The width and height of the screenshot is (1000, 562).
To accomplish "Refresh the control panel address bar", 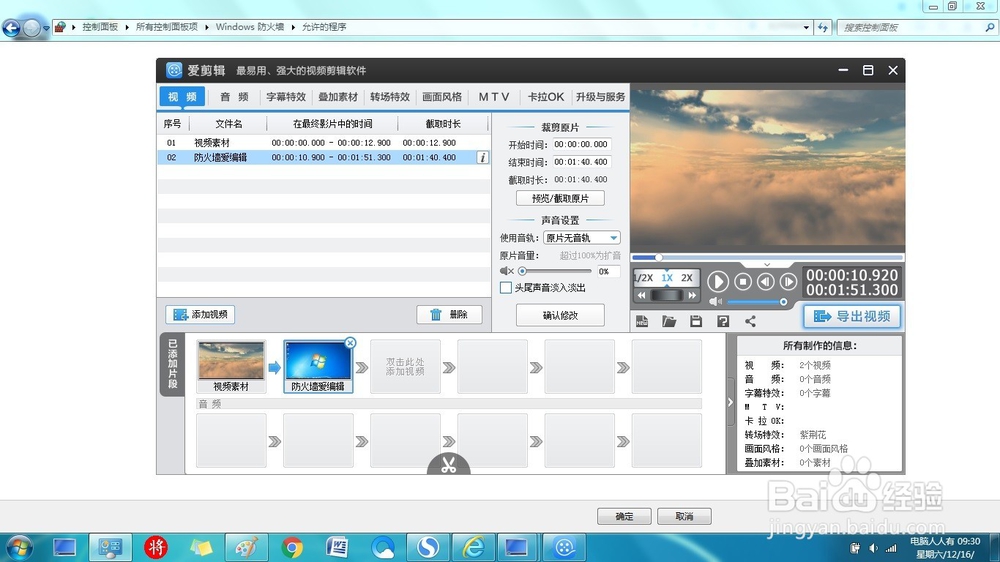I will [x=823, y=27].
